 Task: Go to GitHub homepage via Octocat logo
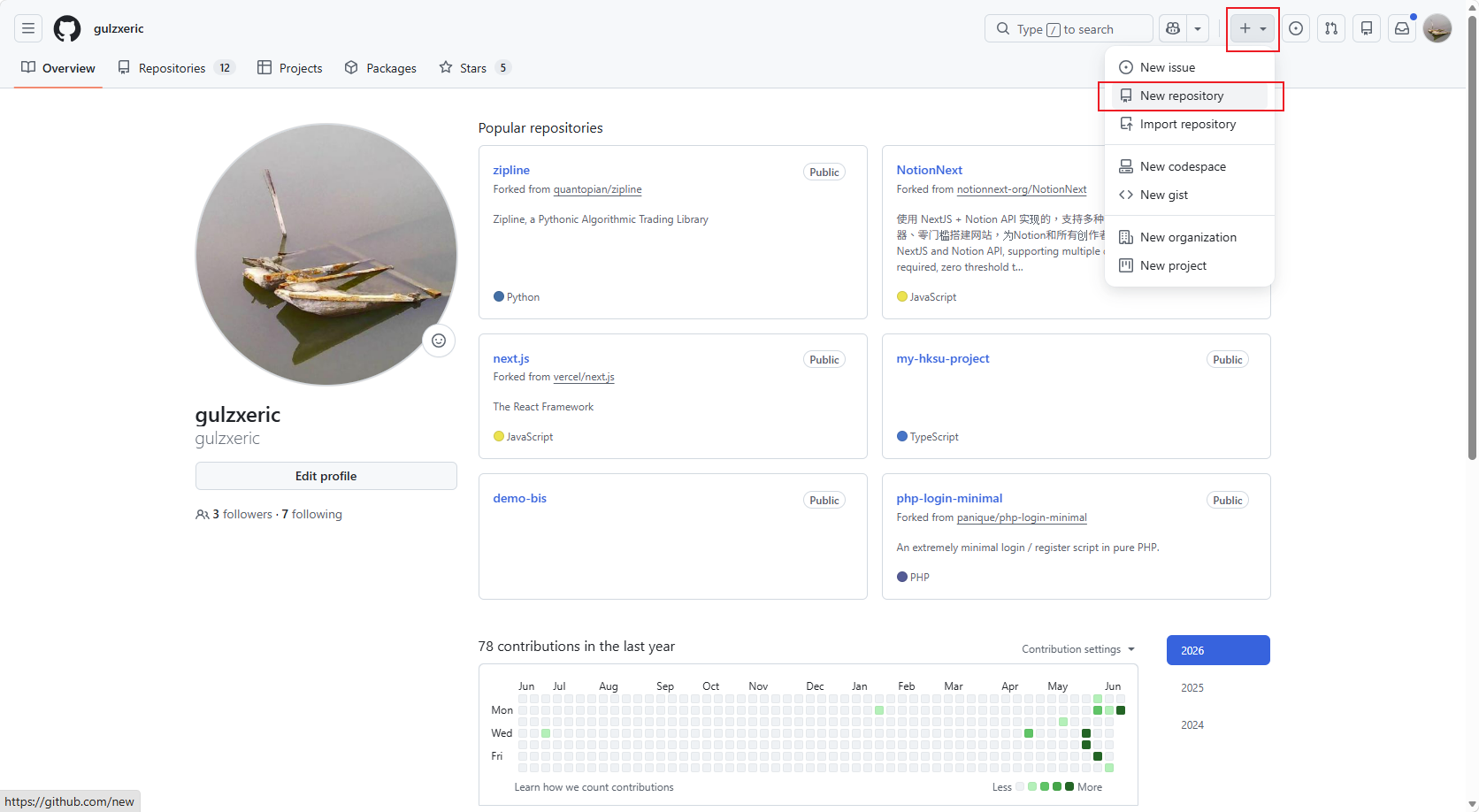(67, 28)
